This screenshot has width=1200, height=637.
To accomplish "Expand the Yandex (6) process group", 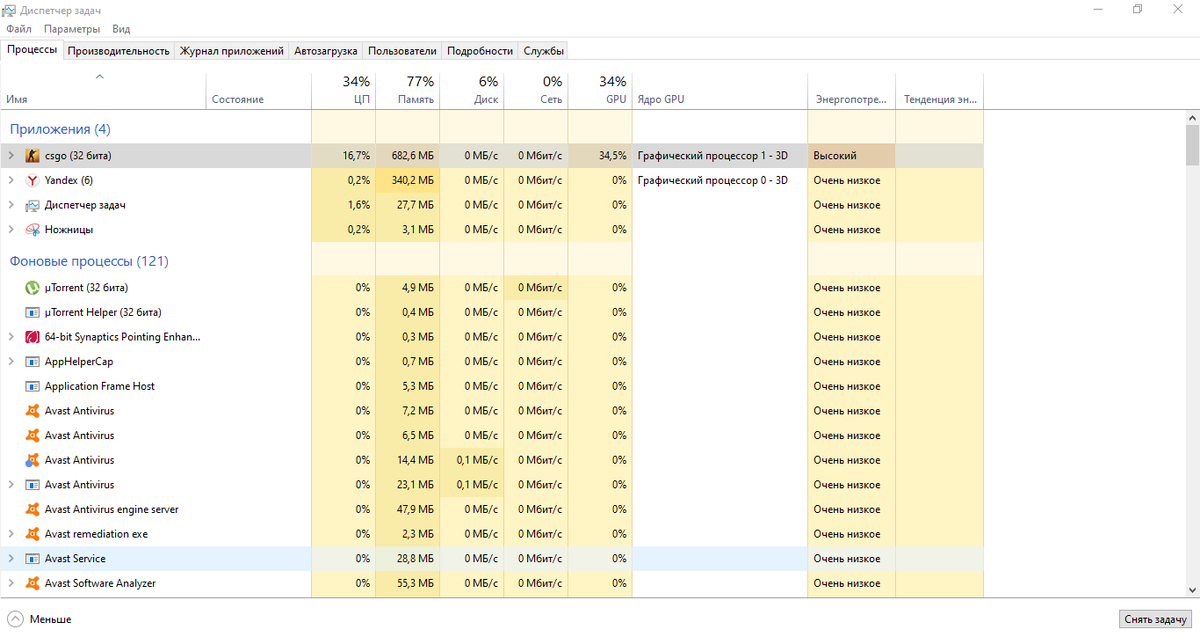I will tap(11, 180).
